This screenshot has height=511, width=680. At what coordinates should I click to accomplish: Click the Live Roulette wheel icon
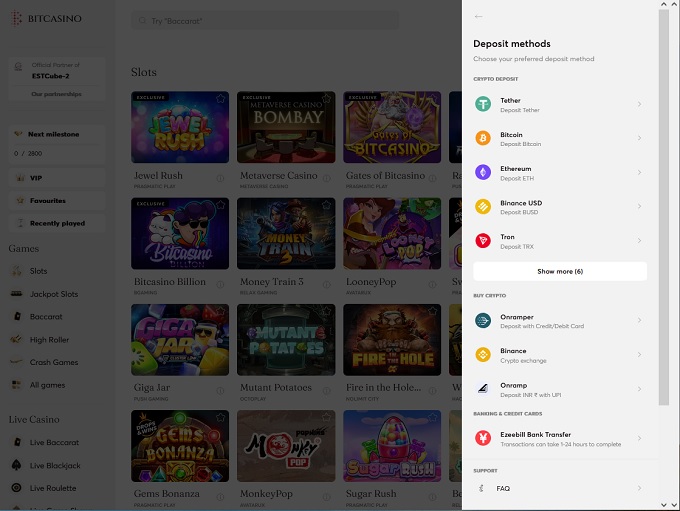tap(16, 488)
